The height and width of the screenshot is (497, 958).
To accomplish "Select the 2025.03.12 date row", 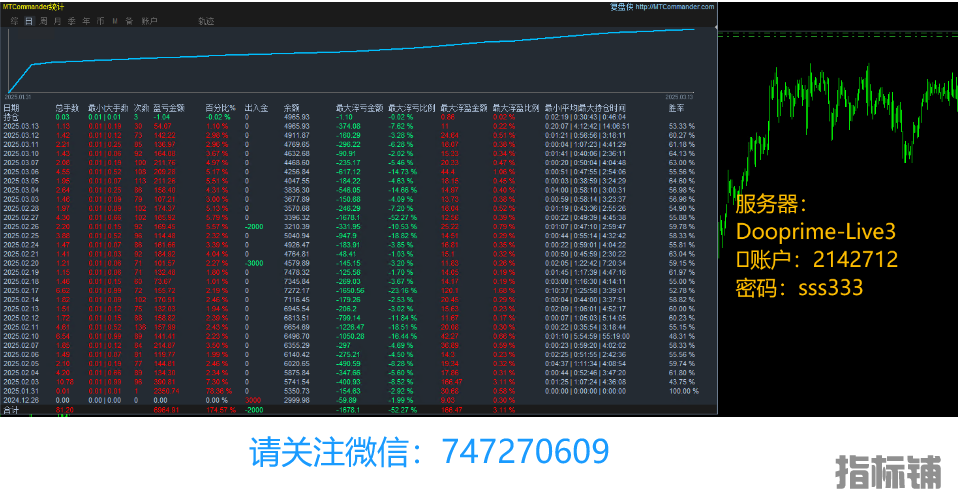I will point(359,135).
